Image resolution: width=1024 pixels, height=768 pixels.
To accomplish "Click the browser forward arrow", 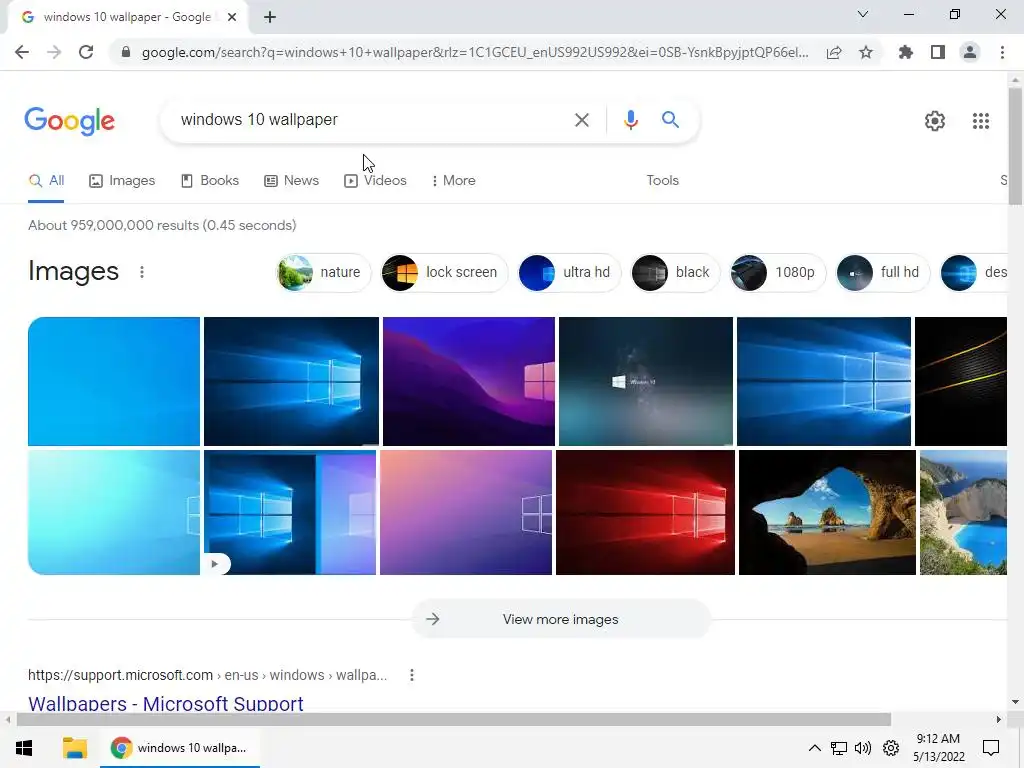I will point(54,52).
